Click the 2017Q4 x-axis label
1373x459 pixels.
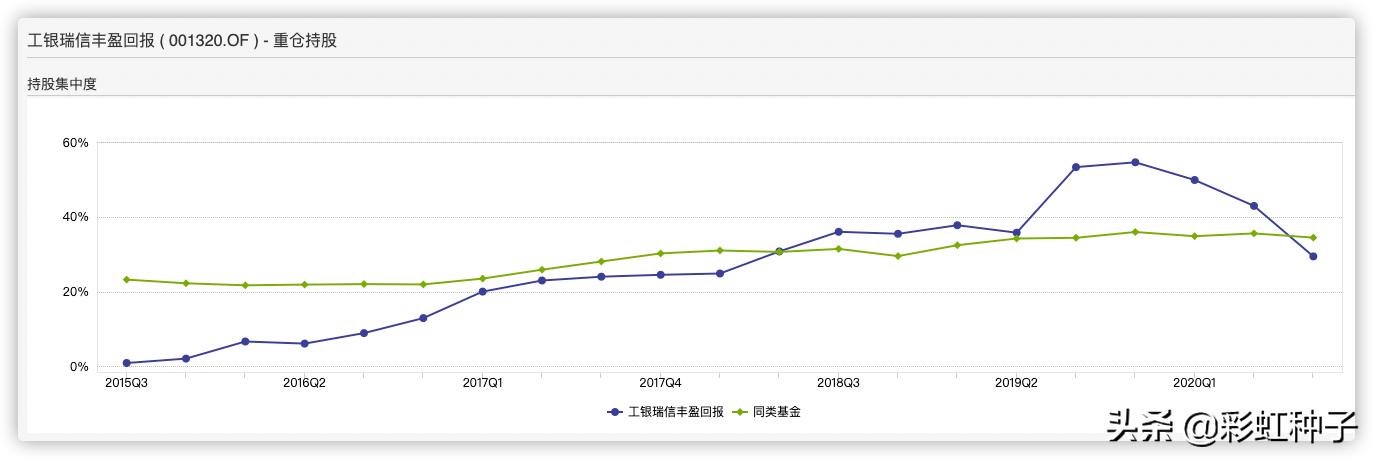(660, 383)
